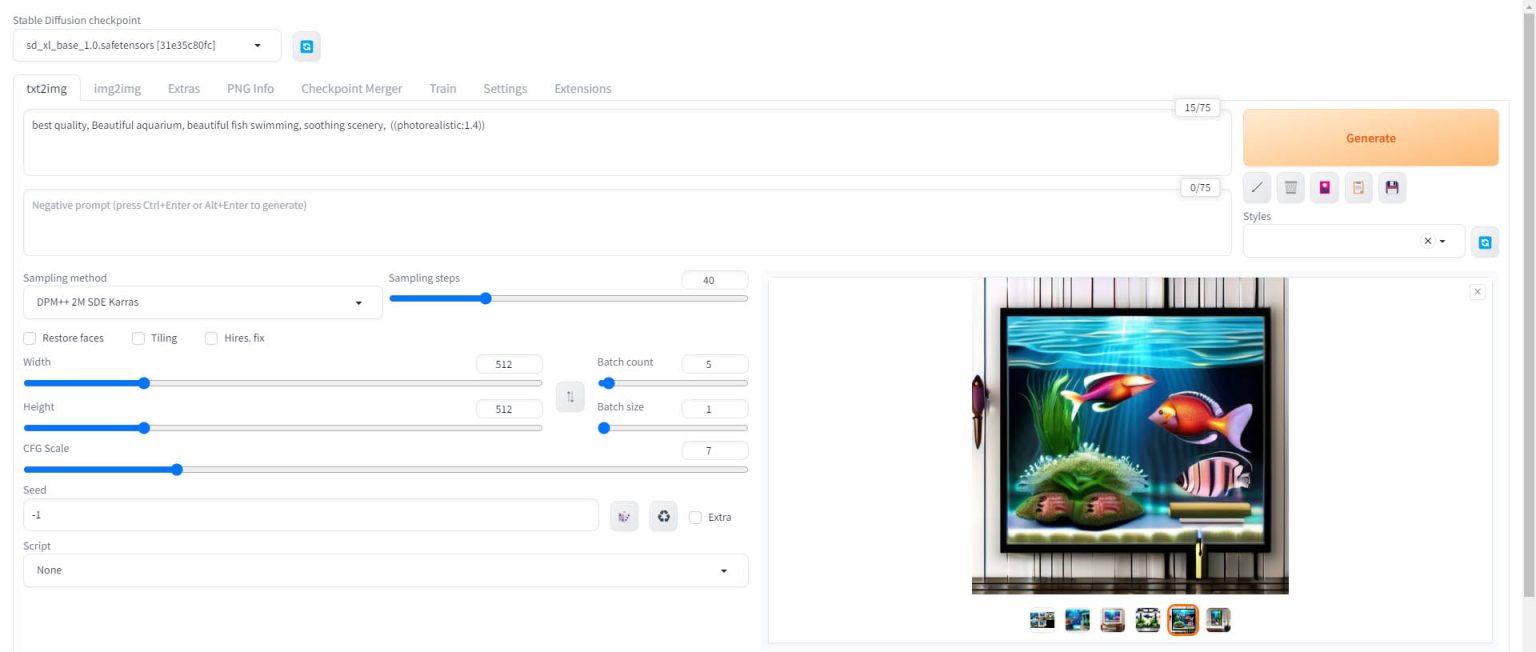The height and width of the screenshot is (652, 1536).
Task: Toggle the Tiling checkbox
Action: [x=139, y=338]
